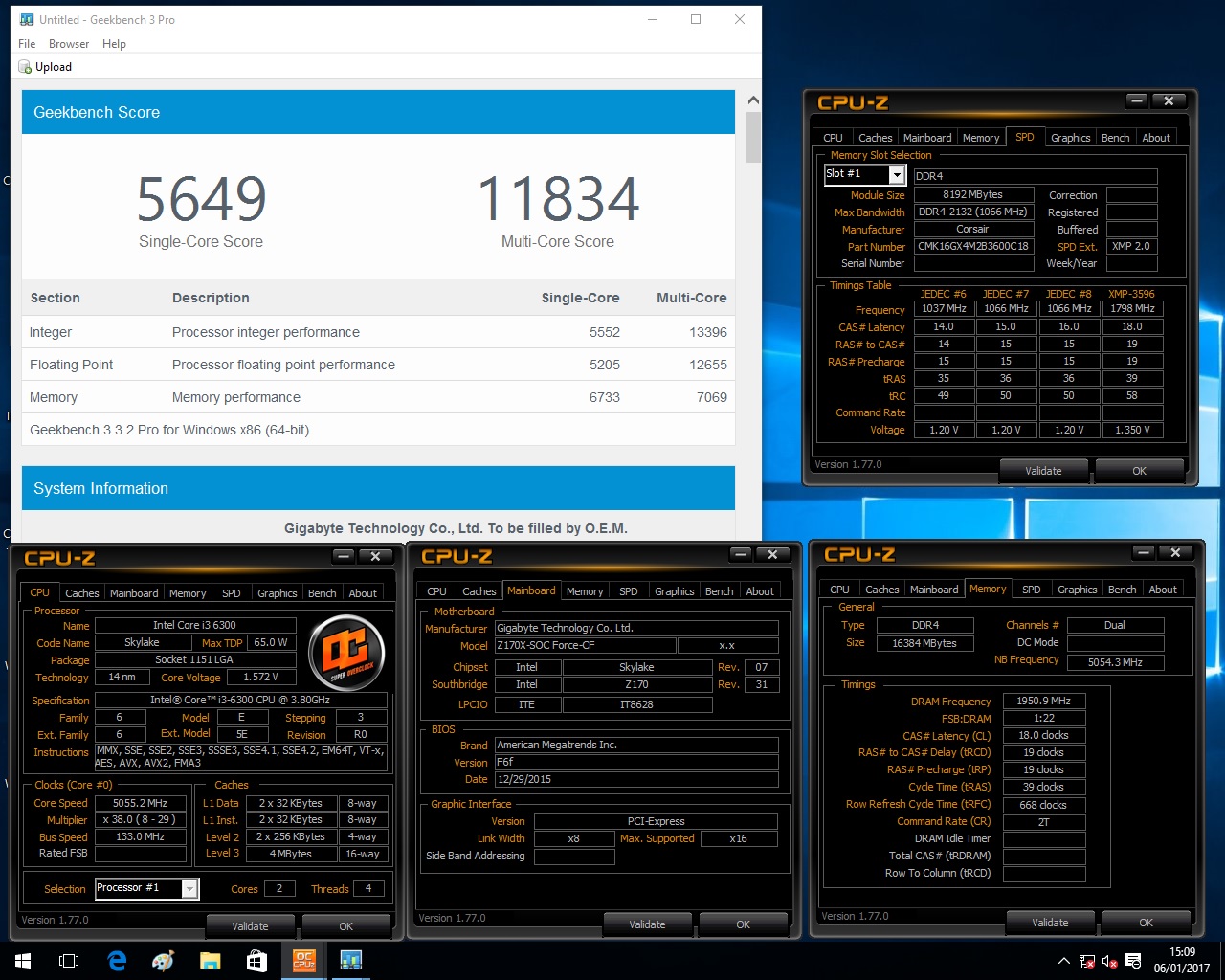Select the Memory performance results row

pyautogui.click(x=378, y=397)
